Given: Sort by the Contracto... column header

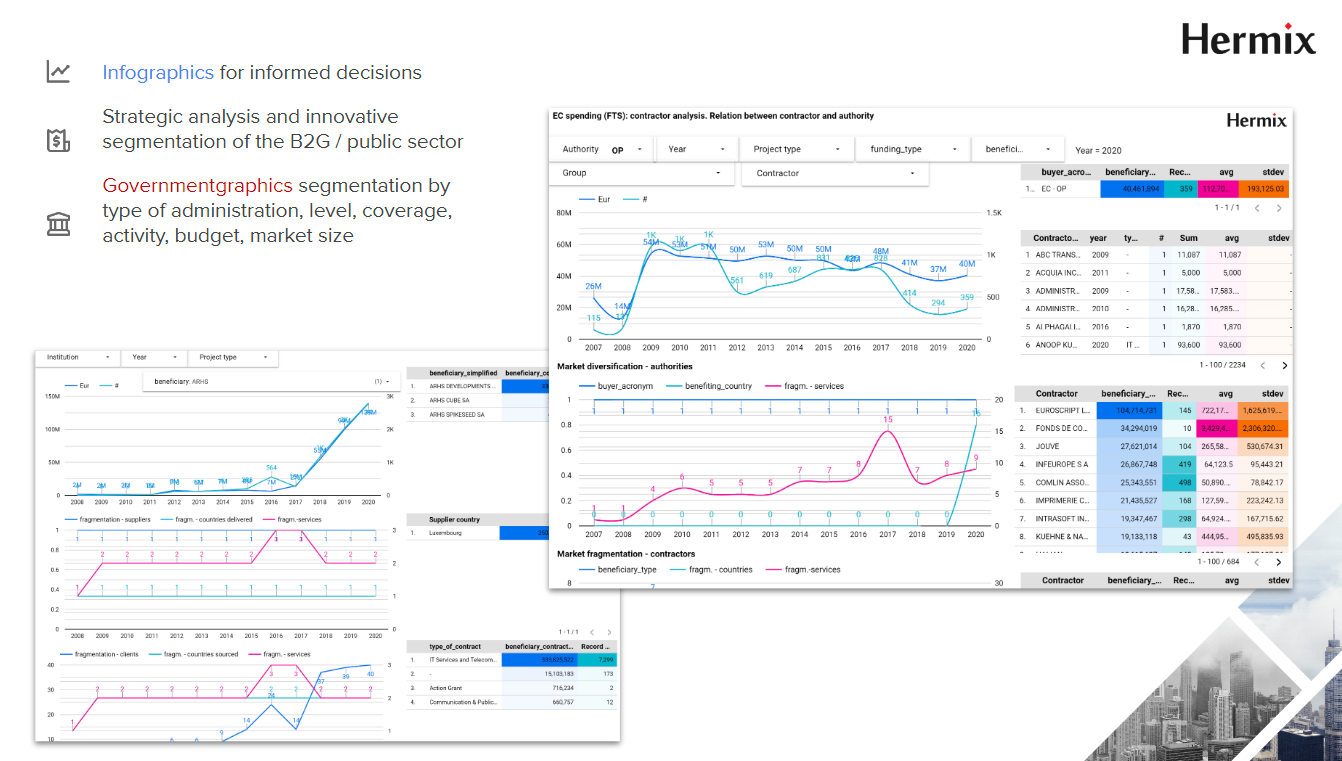Looking at the screenshot, I should pos(1056,238).
